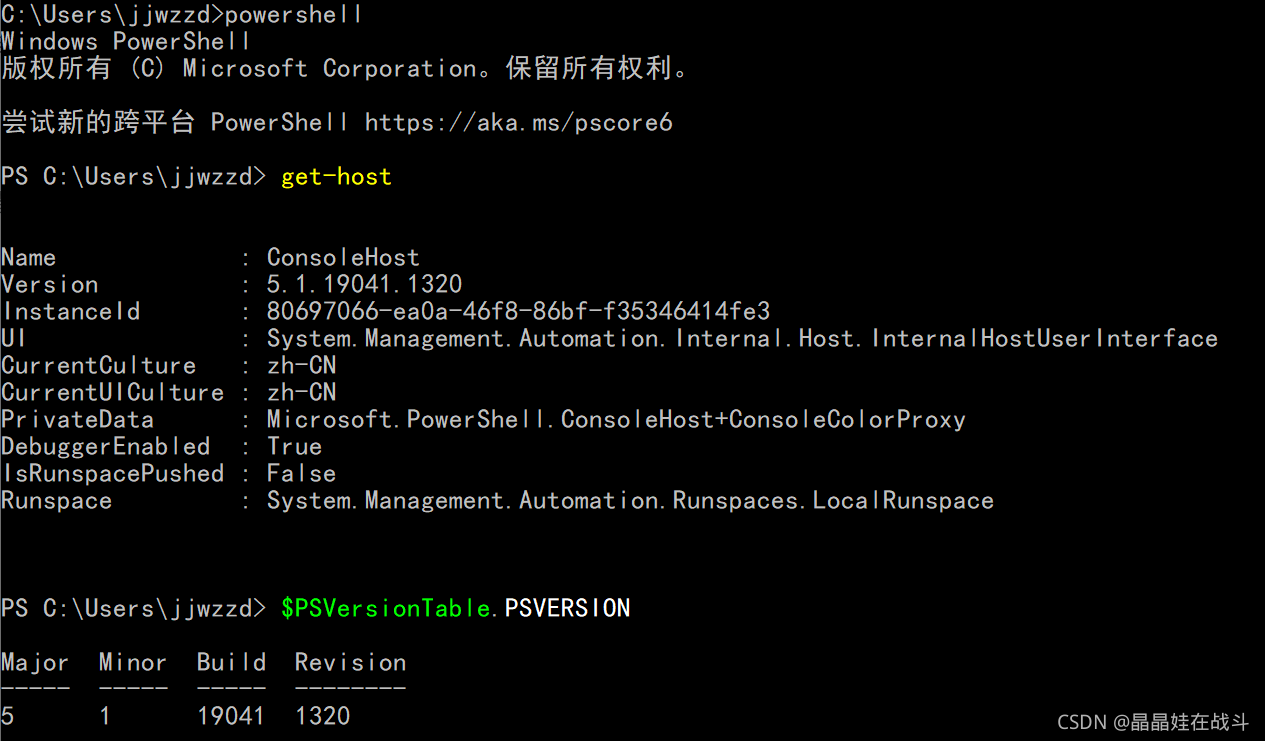Click the CurrentCulture zh-CN value
Image resolution: width=1265 pixels, height=741 pixels.
click(x=301, y=366)
